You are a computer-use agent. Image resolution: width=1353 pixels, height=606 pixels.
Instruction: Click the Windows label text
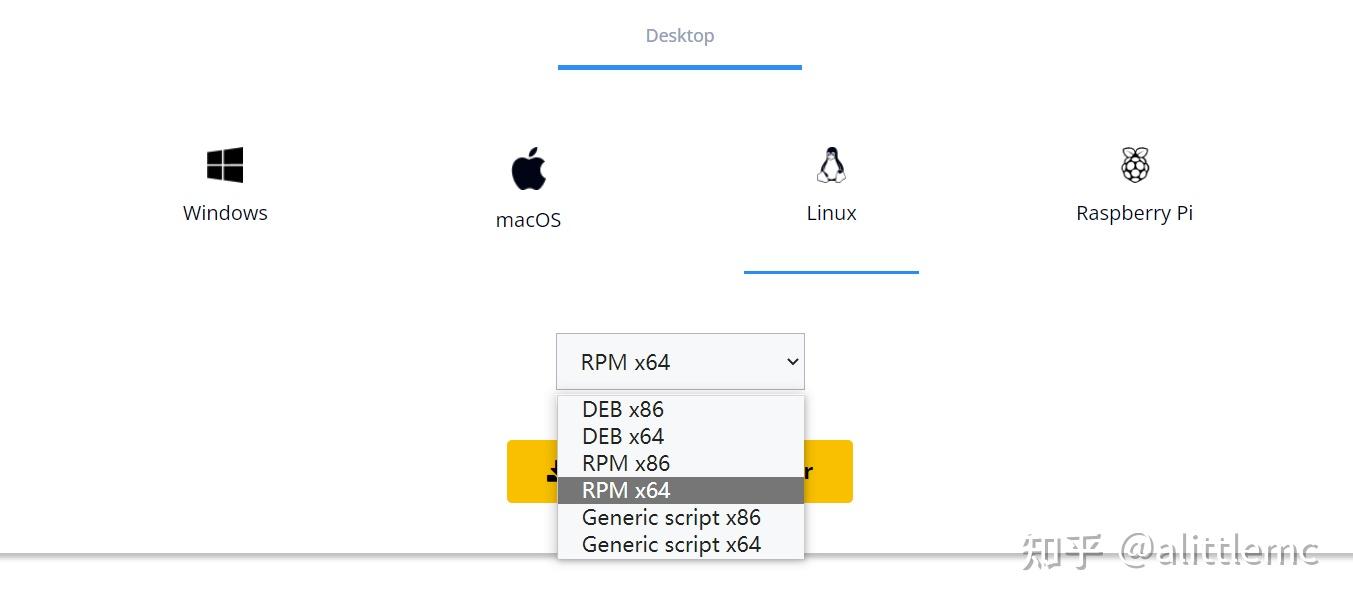point(224,212)
